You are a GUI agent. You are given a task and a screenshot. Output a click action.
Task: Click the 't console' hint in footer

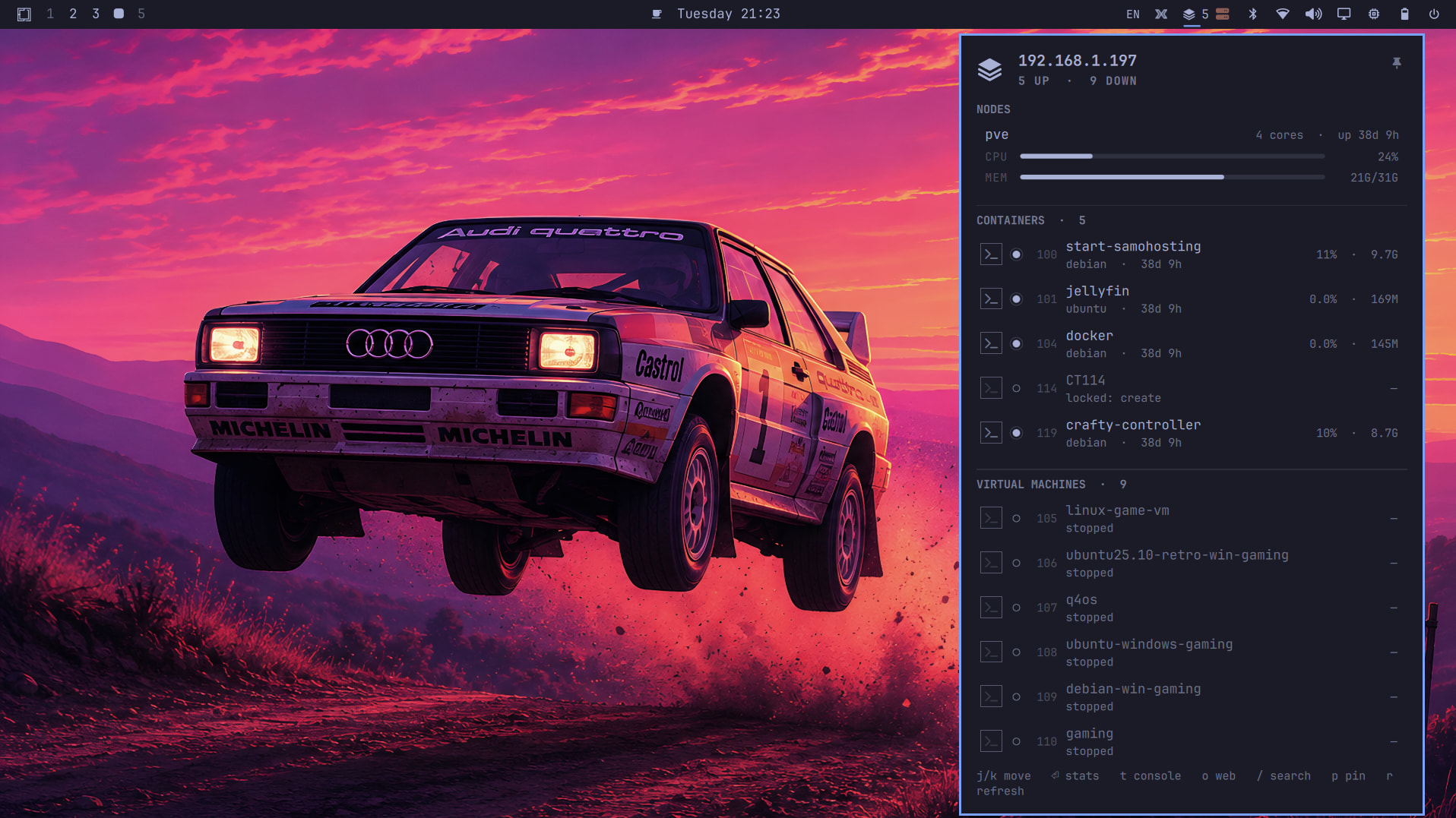(x=1151, y=776)
